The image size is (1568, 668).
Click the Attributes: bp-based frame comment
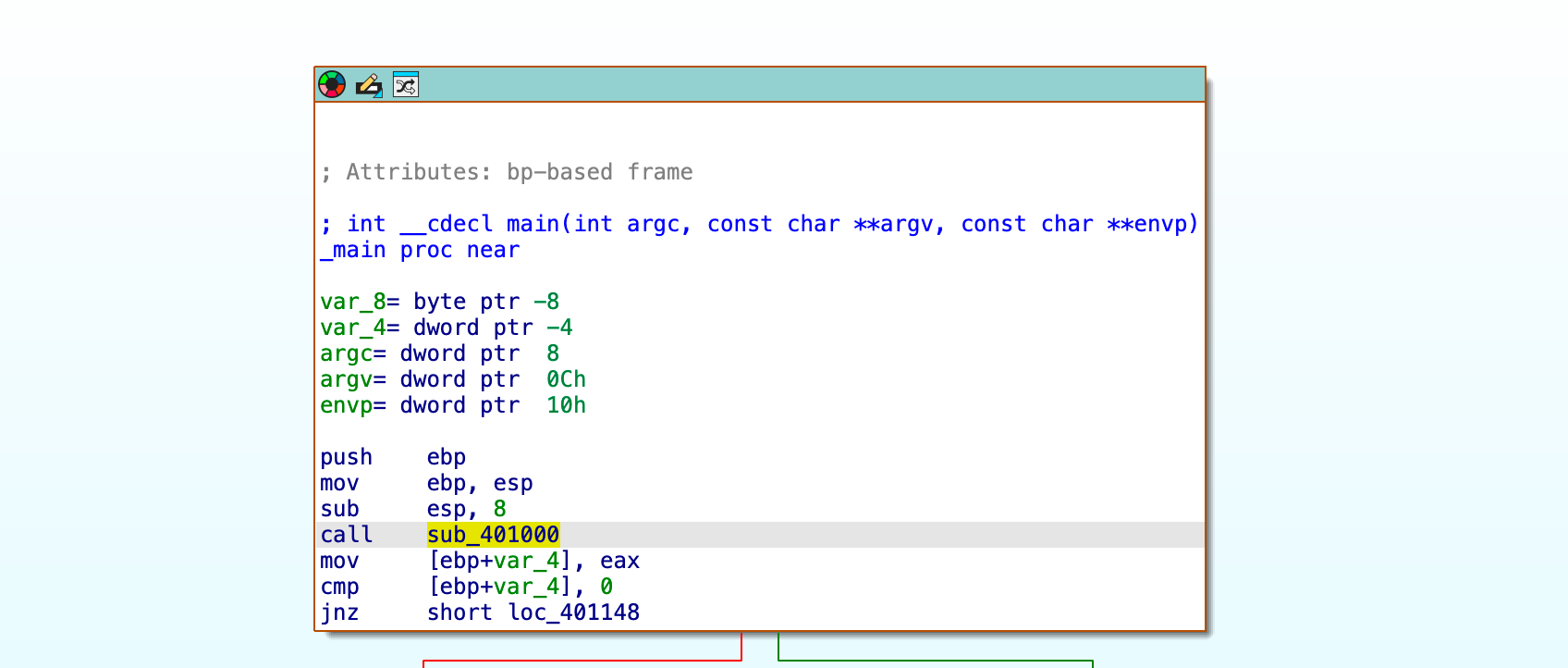507,172
